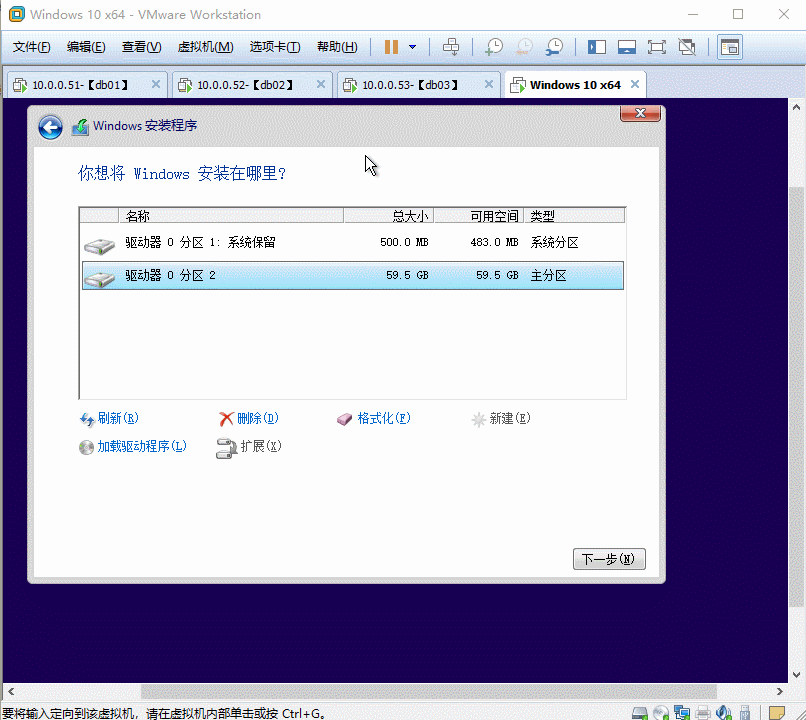Click 扩展(X) to extend partition
Screen dimensions: 806x720
tap(249, 447)
